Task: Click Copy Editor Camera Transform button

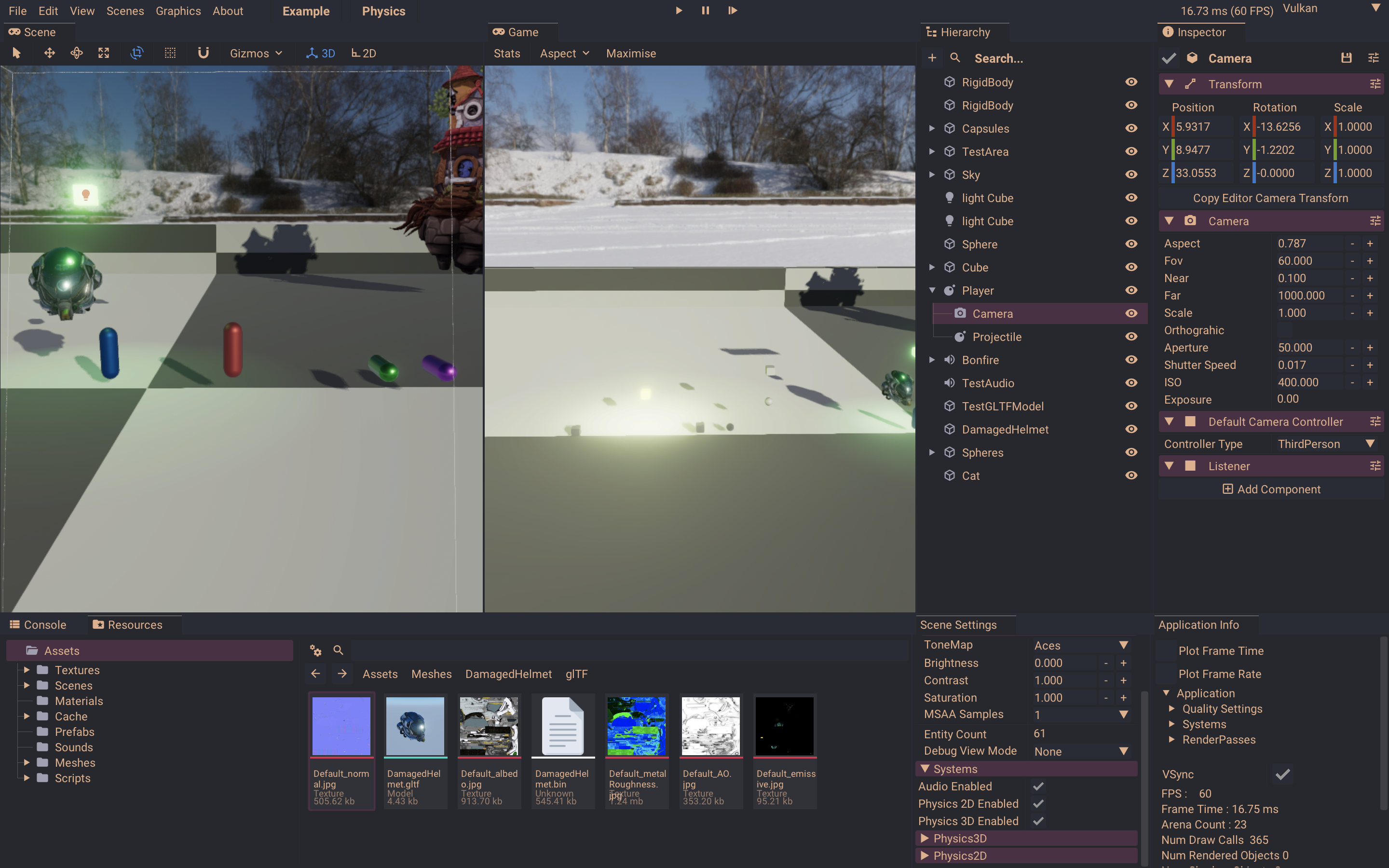Action: (1270, 198)
